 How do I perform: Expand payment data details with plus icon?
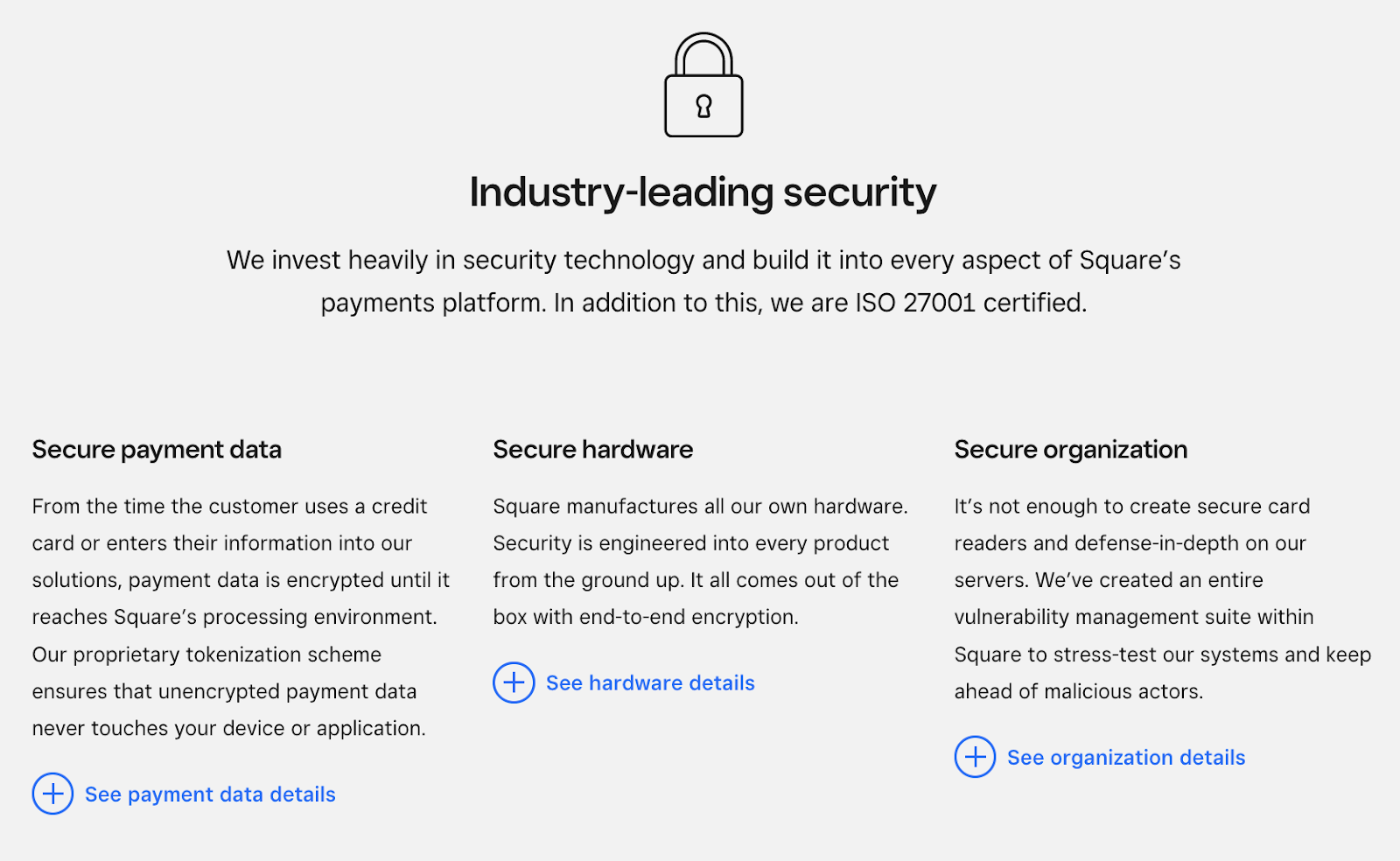point(52,794)
